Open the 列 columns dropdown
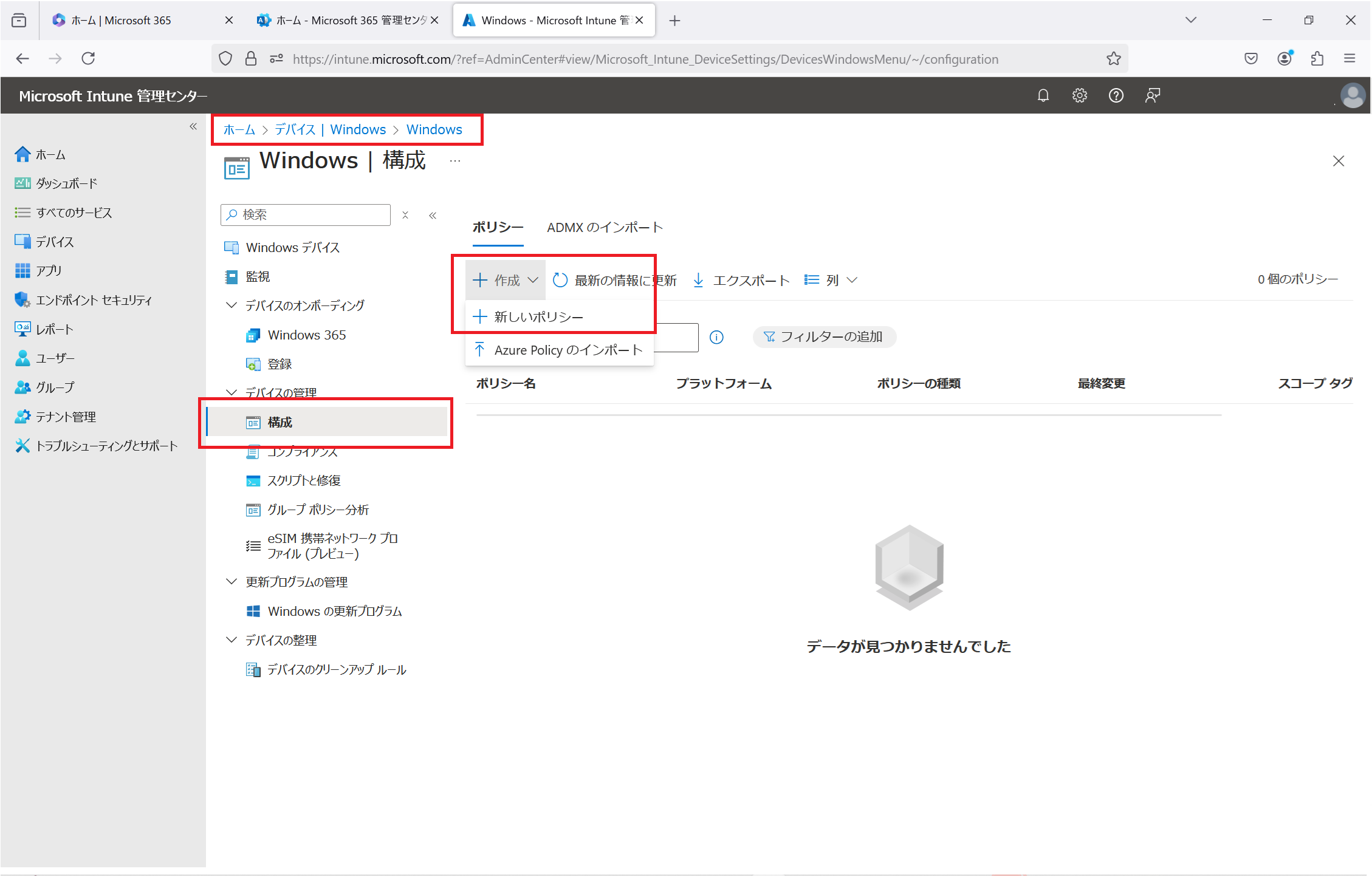The width and height of the screenshot is (1372, 877). pyautogui.click(x=830, y=280)
